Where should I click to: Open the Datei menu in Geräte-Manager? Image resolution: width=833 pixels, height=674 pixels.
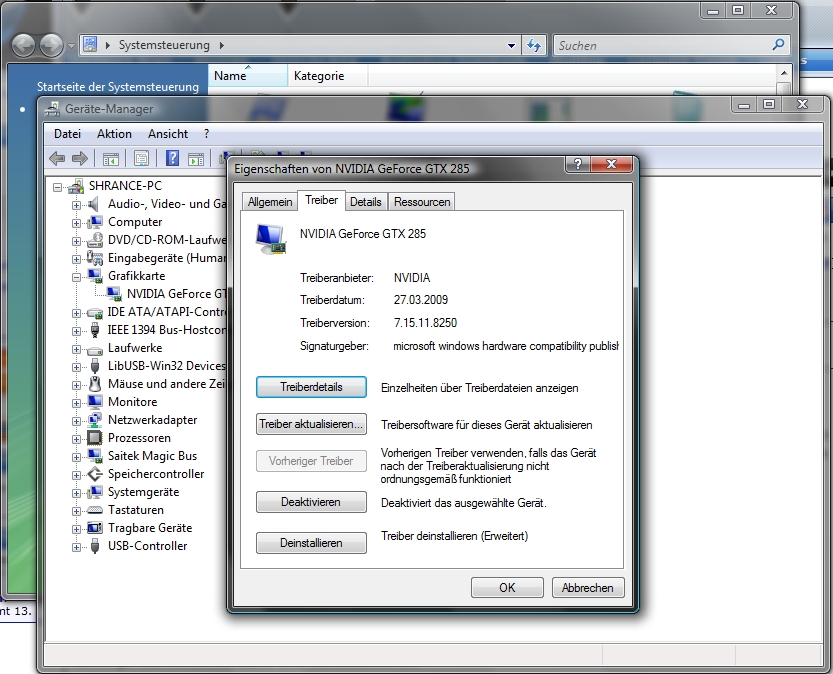click(x=67, y=134)
